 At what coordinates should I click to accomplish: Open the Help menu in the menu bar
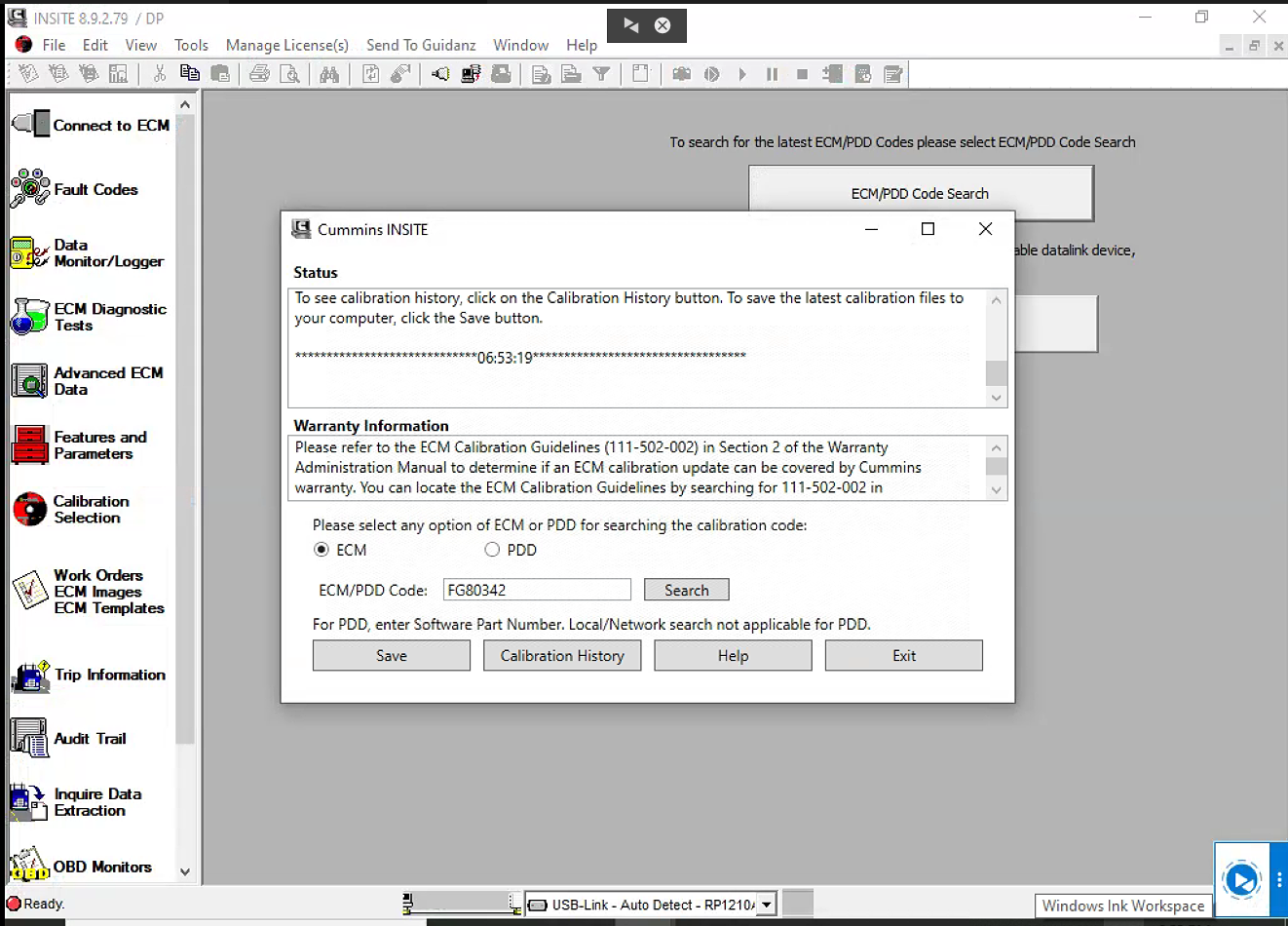click(582, 45)
